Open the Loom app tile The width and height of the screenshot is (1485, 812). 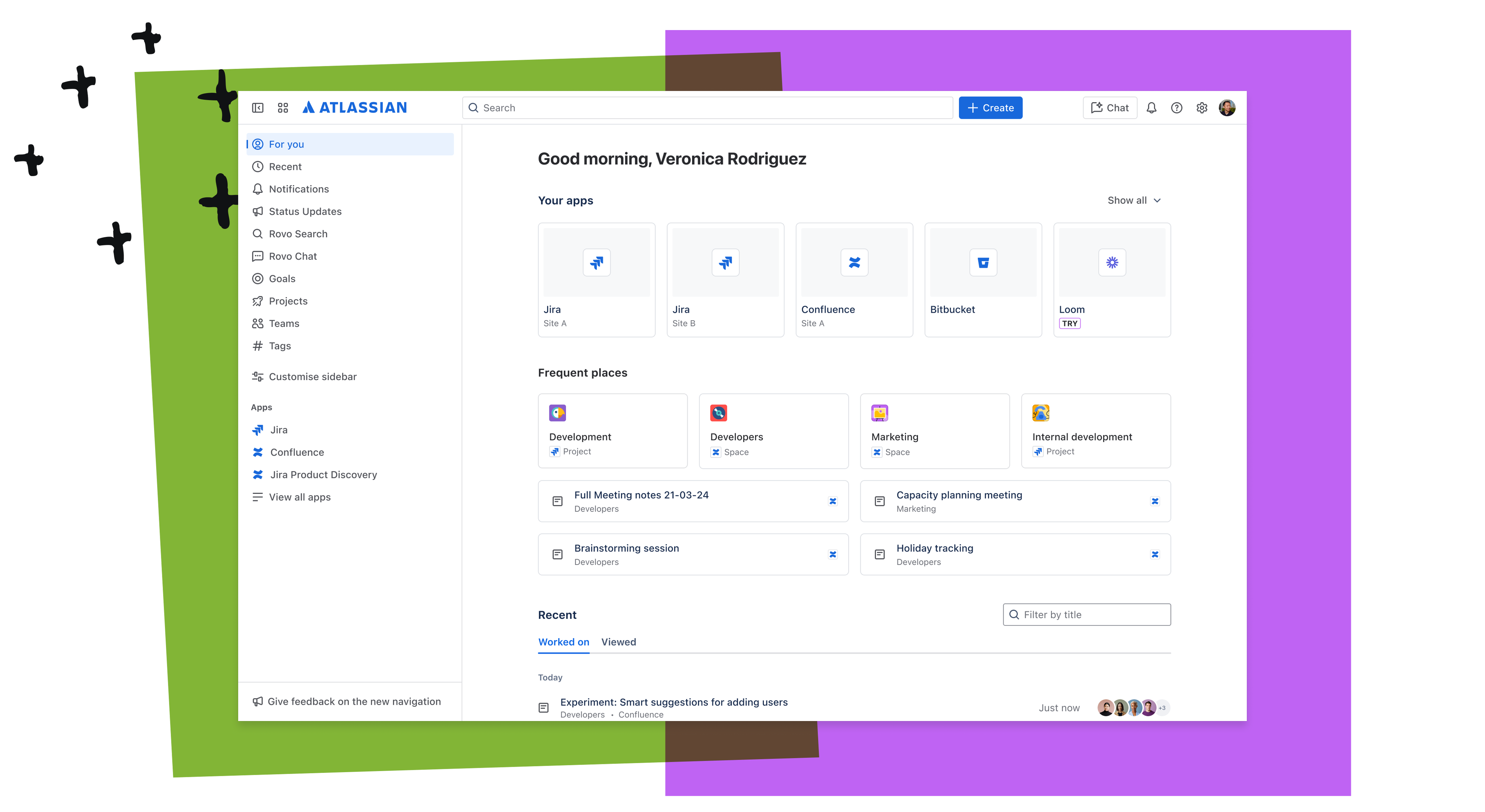(1112, 279)
